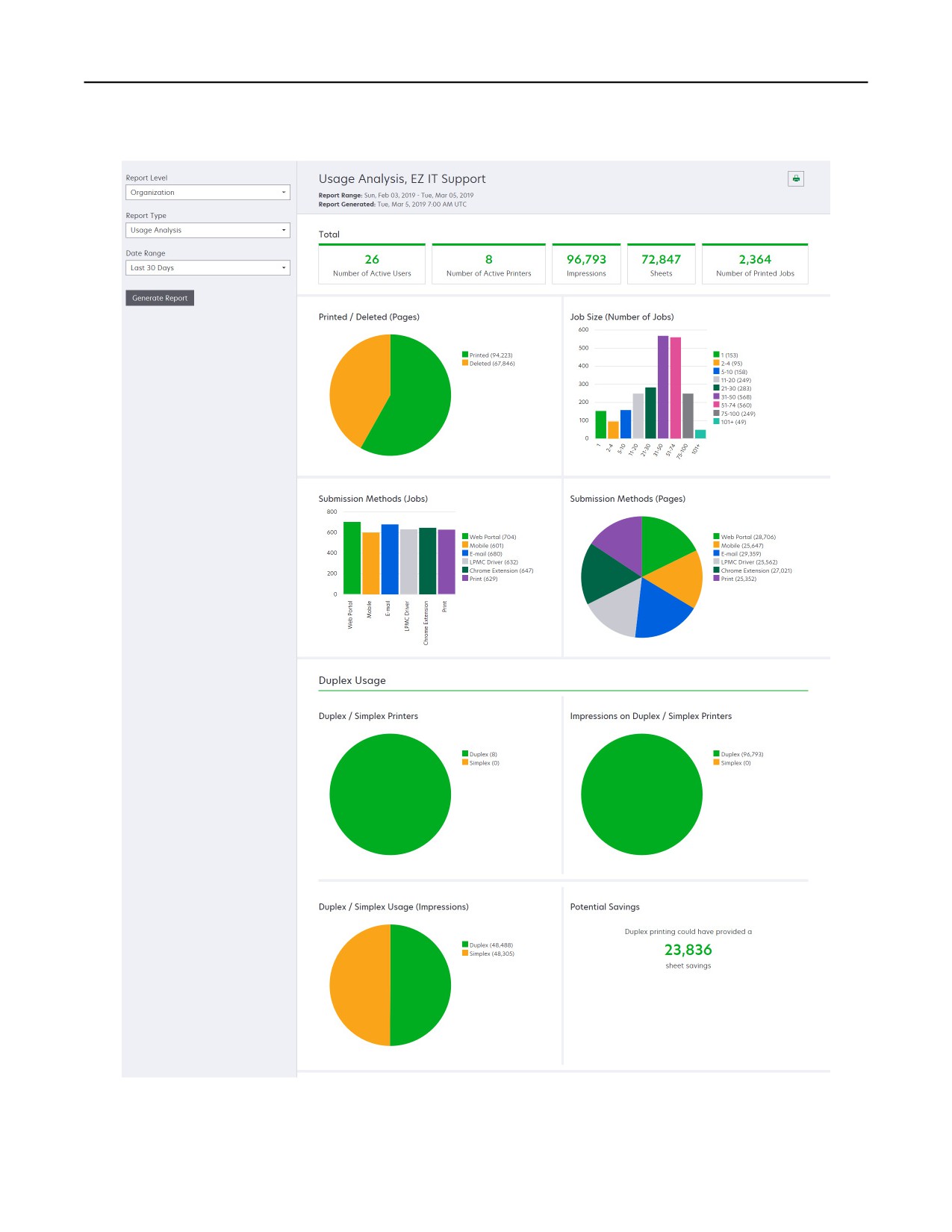Toggle the Chrome Extension jobs legend entry
The height and width of the screenshot is (1232, 952).
click(x=497, y=570)
